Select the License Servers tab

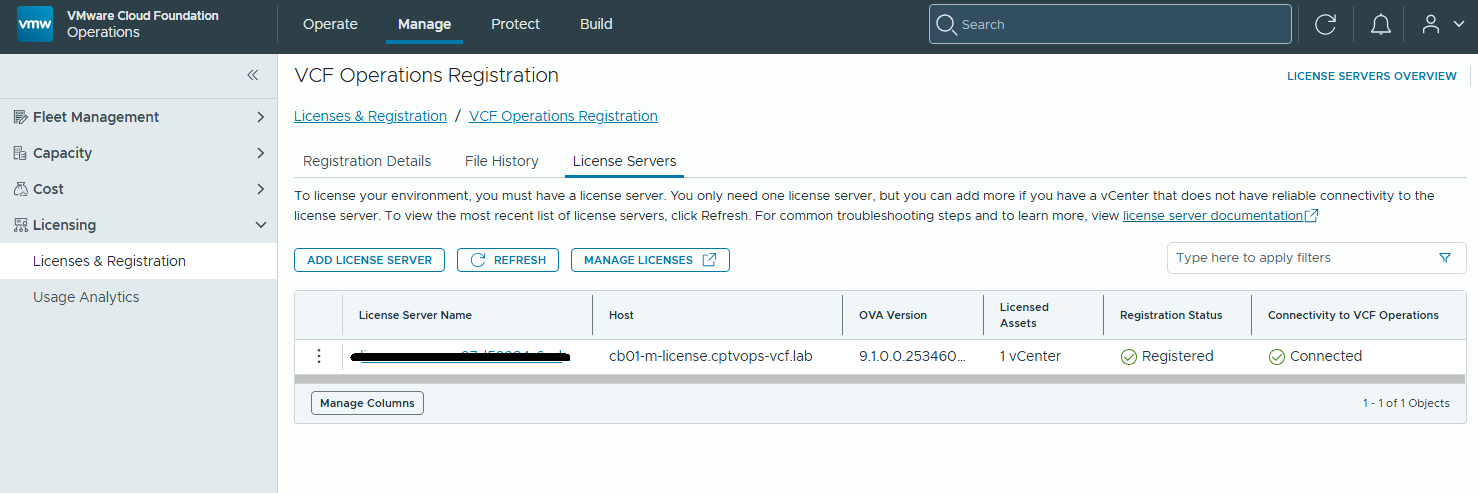(x=624, y=161)
